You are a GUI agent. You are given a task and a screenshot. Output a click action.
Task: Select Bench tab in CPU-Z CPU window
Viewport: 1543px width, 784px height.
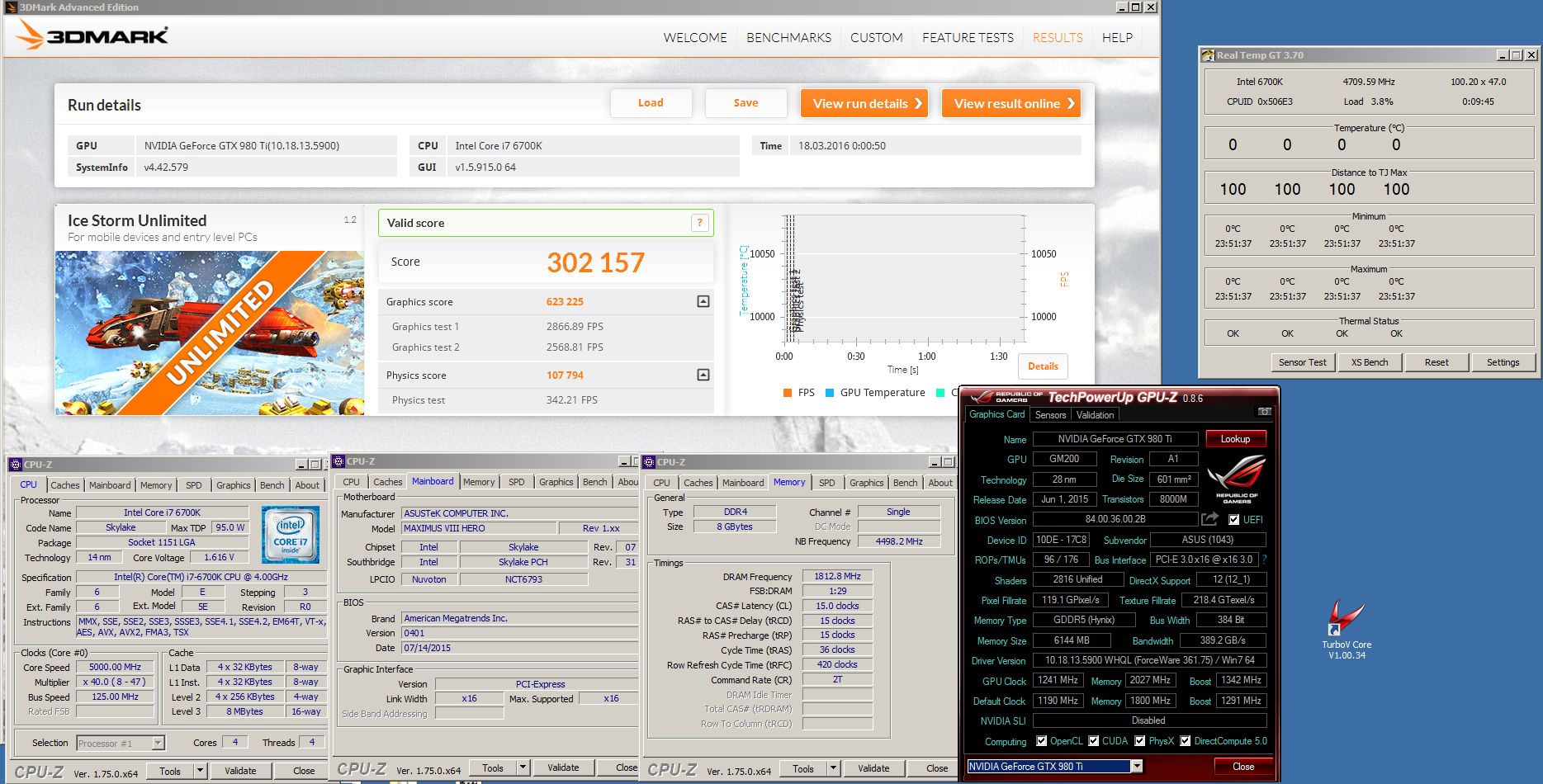click(x=272, y=485)
